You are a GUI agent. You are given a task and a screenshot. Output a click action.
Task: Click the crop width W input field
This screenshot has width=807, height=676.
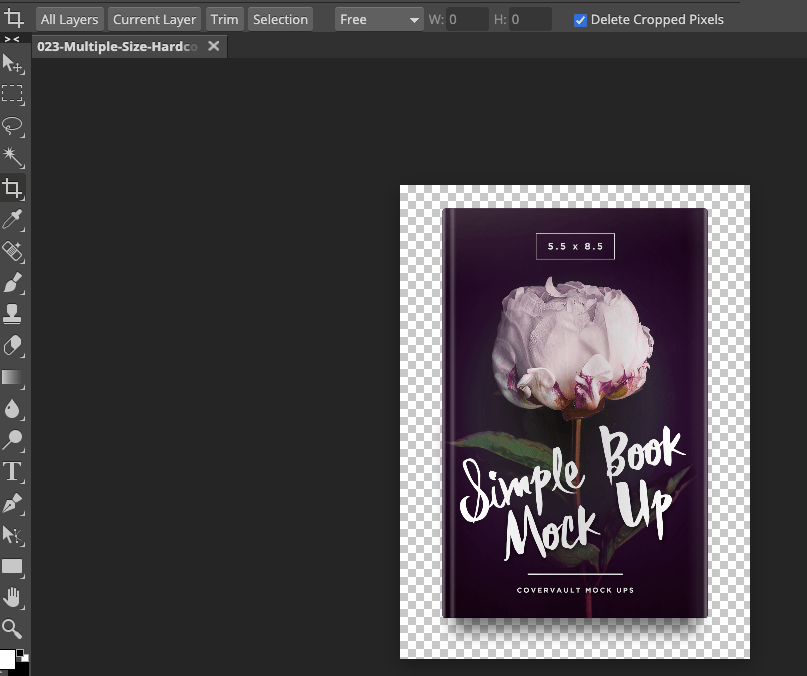coord(467,19)
